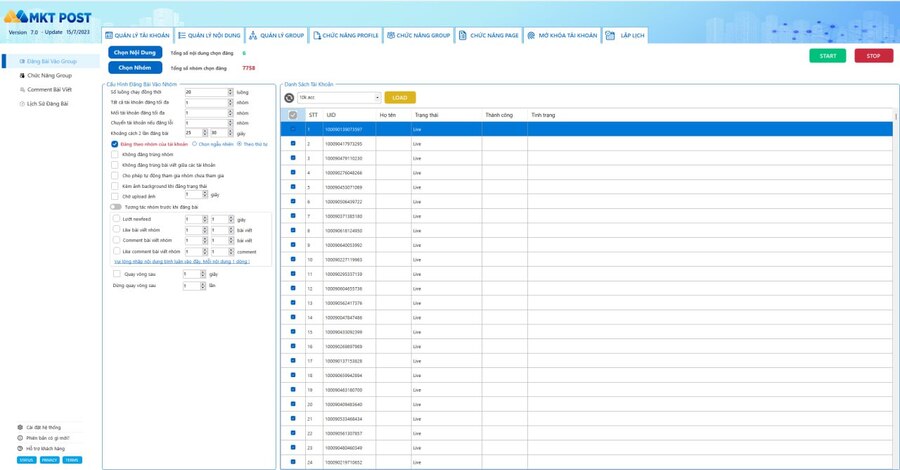Open the Quản Lý Group tab
This screenshot has height=470, width=900.
[277, 36]
